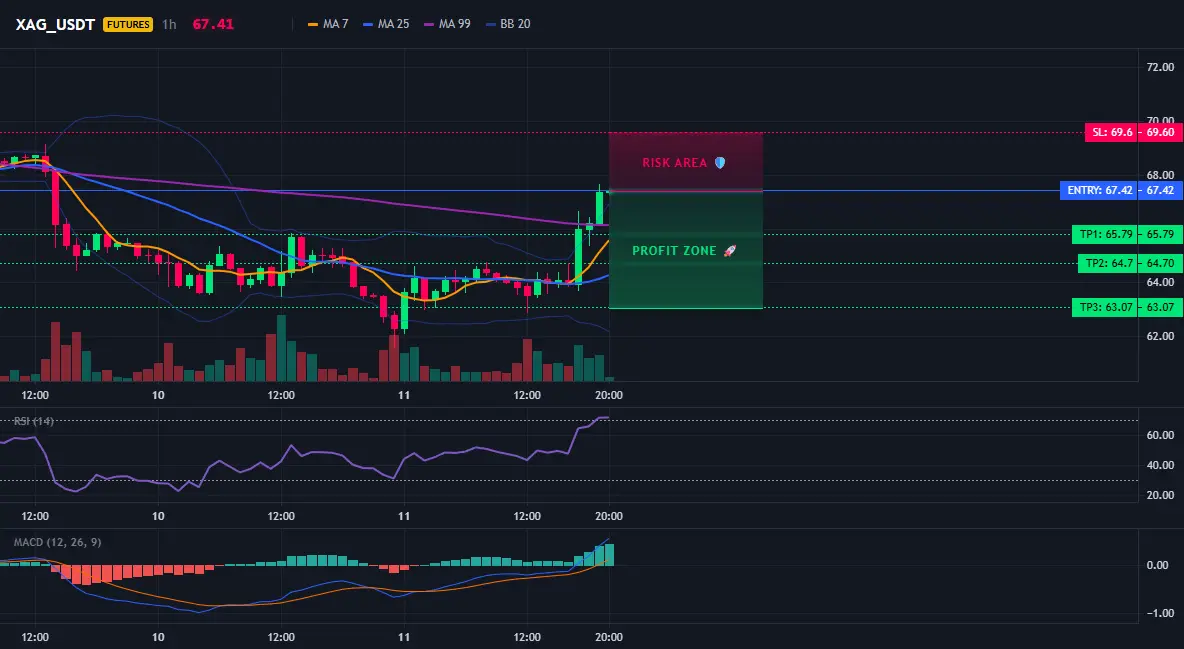This screenshot has height=649, width=1184.
Task: Select the PROFIT ZONE green label
Action: click(674, 251)
